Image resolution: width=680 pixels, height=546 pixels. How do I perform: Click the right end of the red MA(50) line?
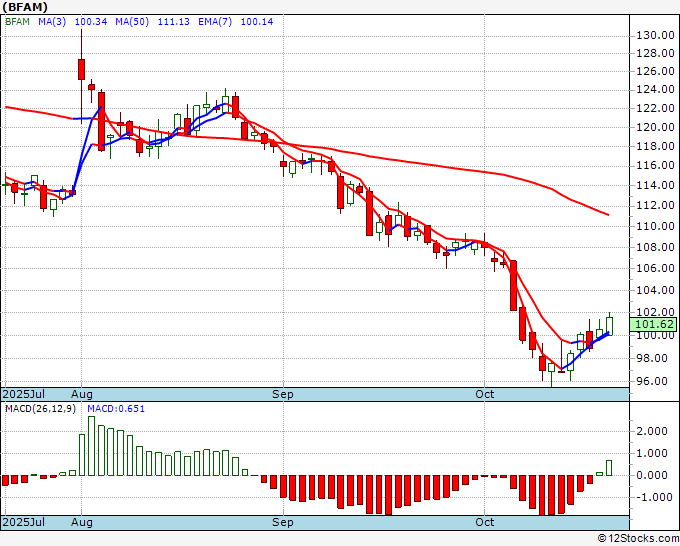tap(608, 214)
